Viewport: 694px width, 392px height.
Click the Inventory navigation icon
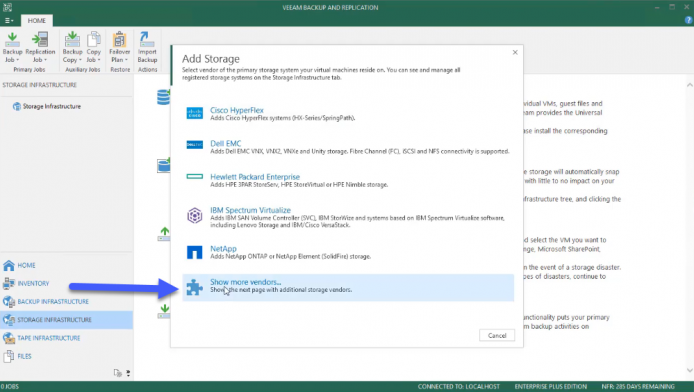(x=9, y=283)
